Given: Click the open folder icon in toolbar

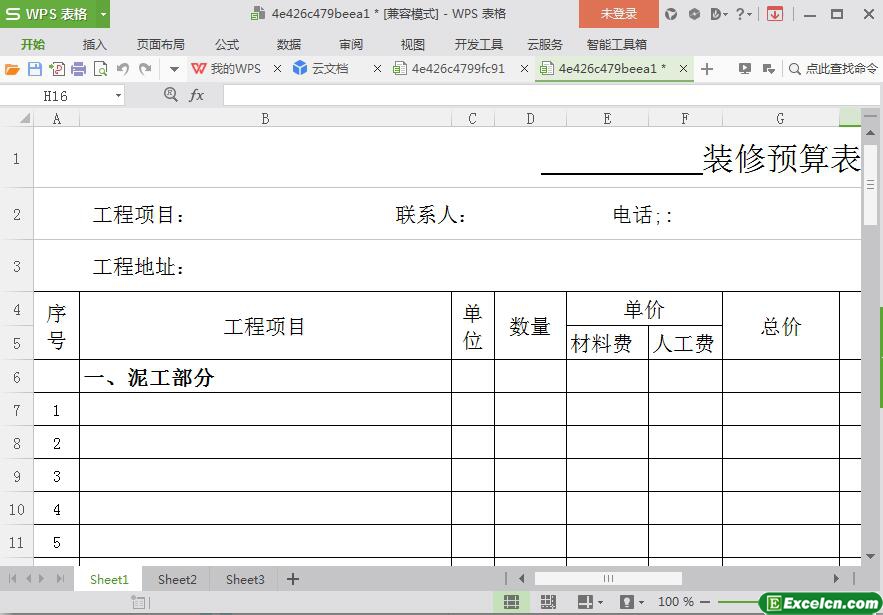Looking at the screenshot, I should point(12,69).
